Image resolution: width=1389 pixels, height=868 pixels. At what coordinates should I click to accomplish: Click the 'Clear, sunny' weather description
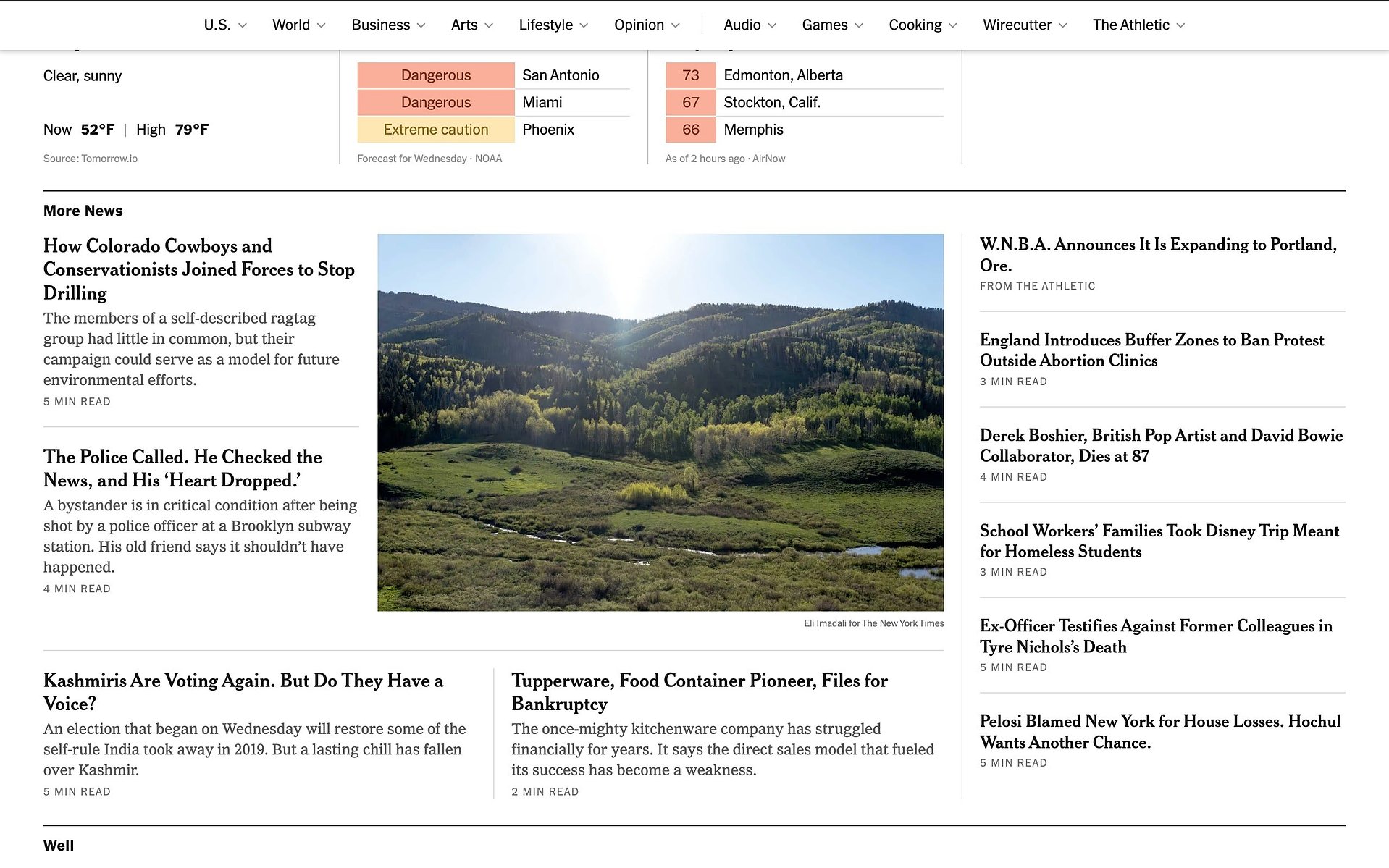(83, 76)
